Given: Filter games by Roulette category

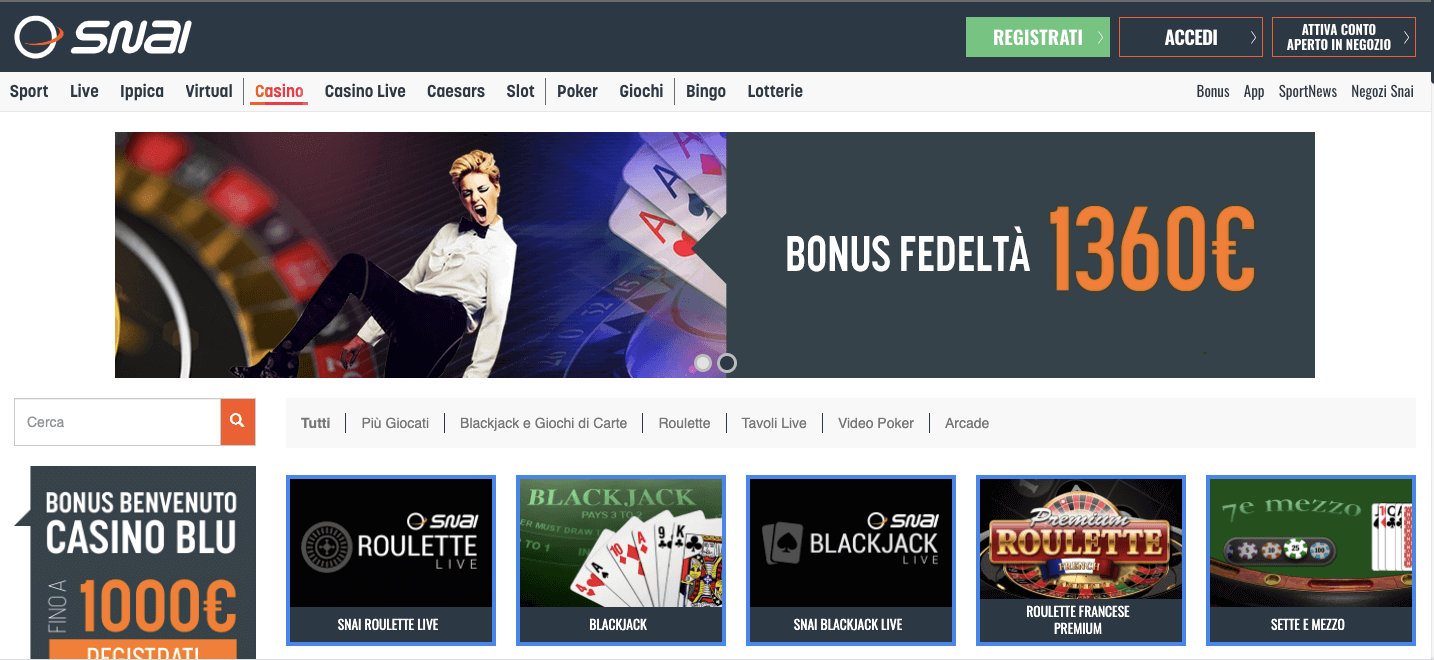Looking at the screenshot, I should pyautogui.click(x=684, y=423).
